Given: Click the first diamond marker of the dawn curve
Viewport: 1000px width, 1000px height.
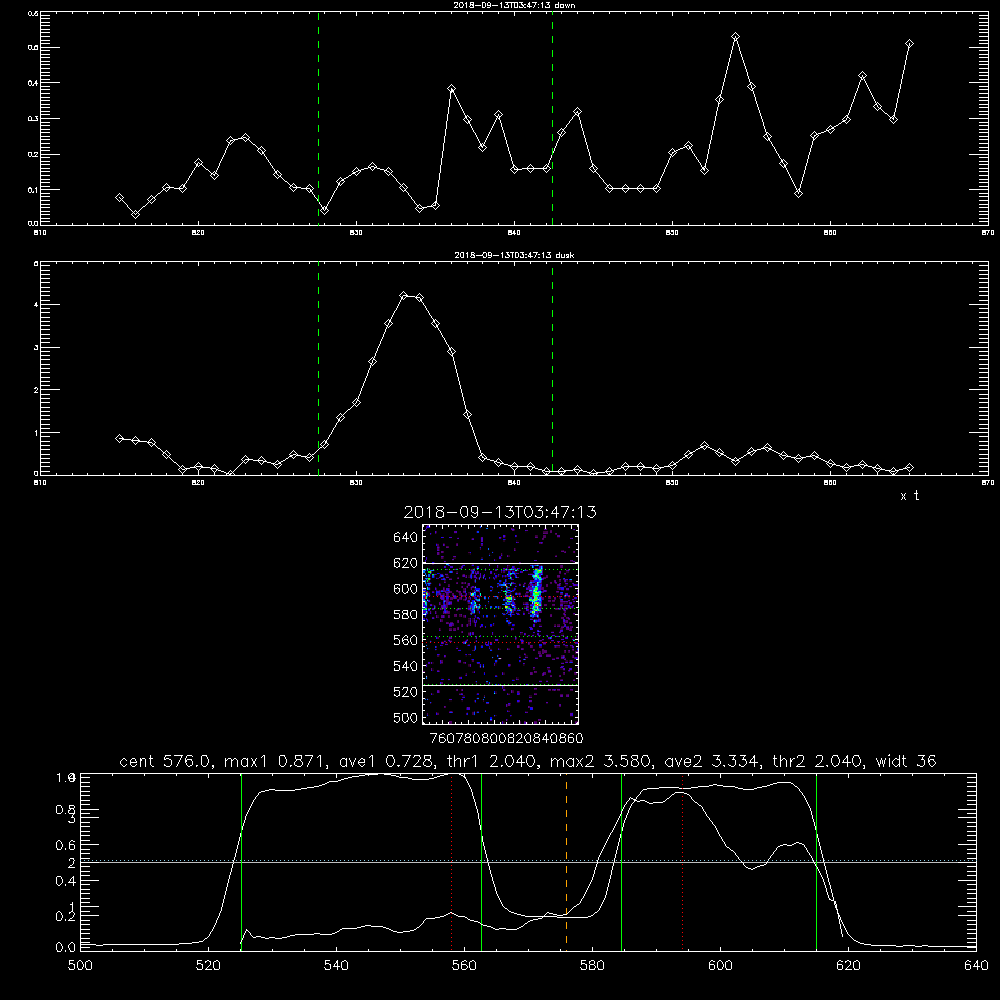Looking at the screenshot, I should (x=119, y=198).
